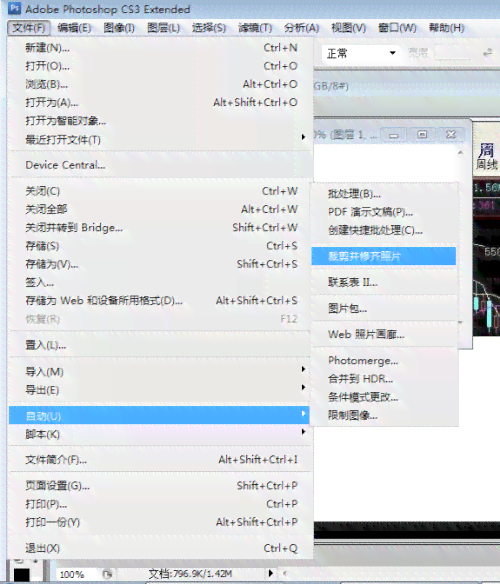Open the 图层(L) menu
Image resolution: width=500 pixels, height=584 pixels.
163,28
